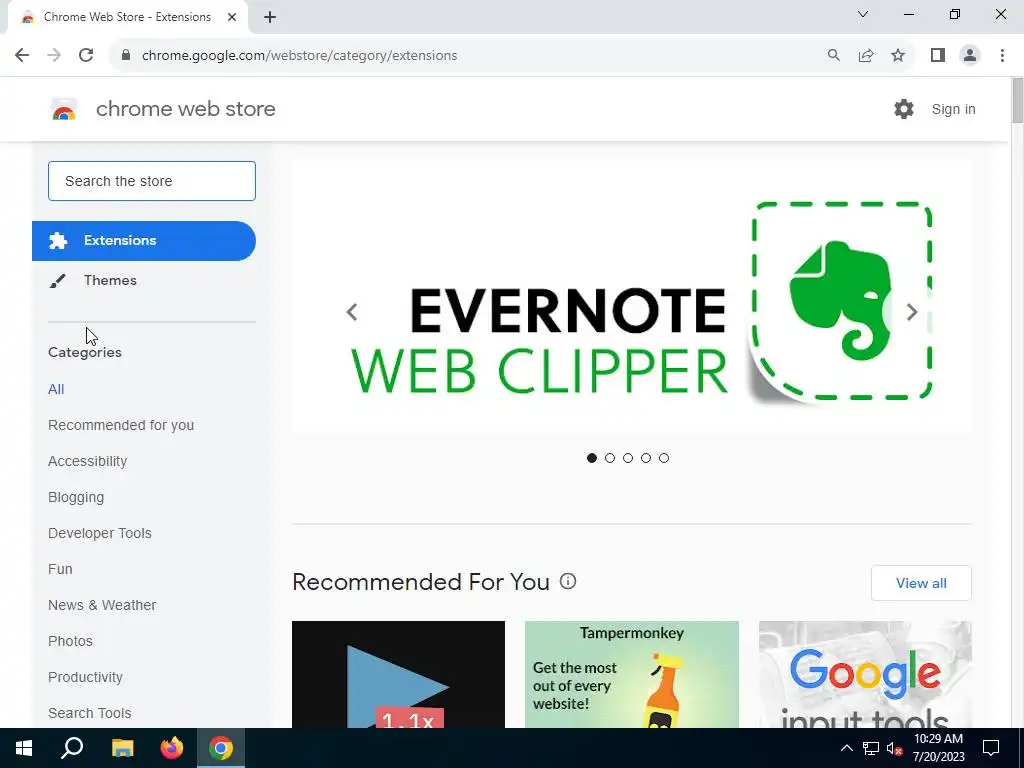Screen dimensions: 1024x768
Task: Open Evernote Web Clipper banner
Action: [x=632, y=296]
